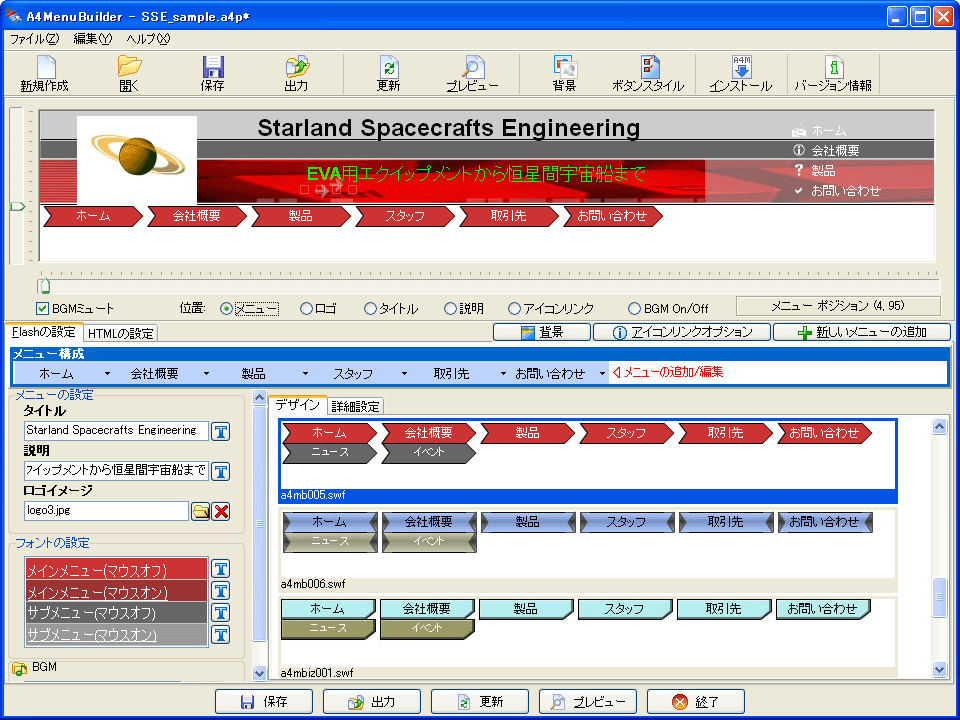This screenshot has height=720, width=960.
Task: Click the インストール toolbar icon
Action: (x=741, y=67)
